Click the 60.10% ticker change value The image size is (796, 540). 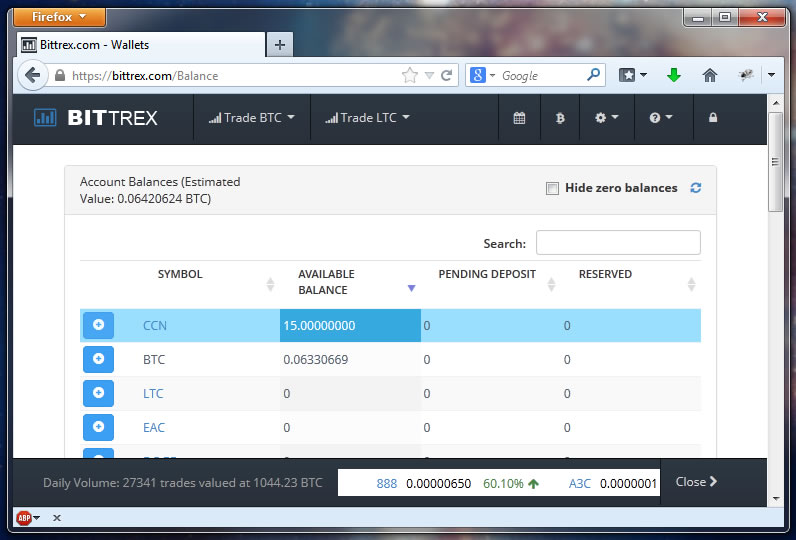click(503, 483)
